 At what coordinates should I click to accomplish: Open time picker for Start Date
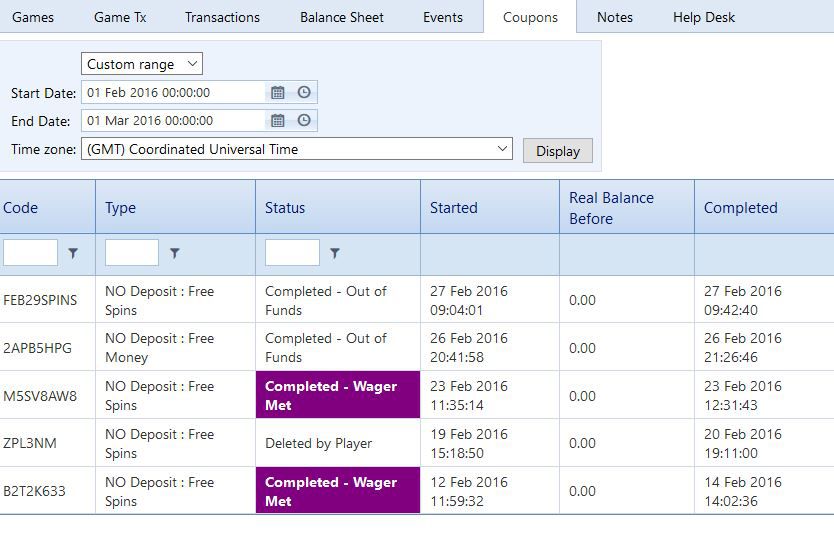tap(304, 92)
